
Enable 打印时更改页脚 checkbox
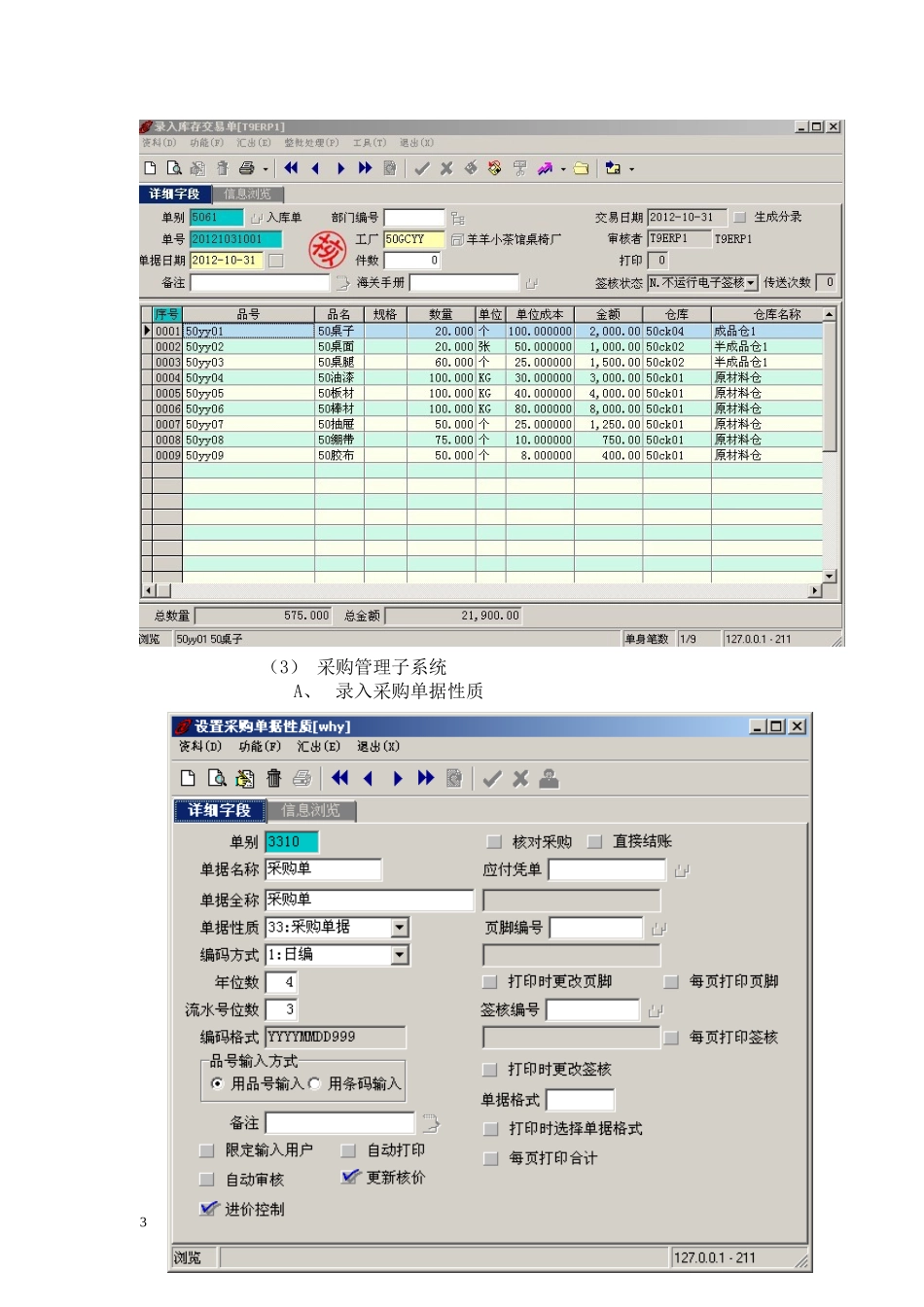tap(490, 982)
